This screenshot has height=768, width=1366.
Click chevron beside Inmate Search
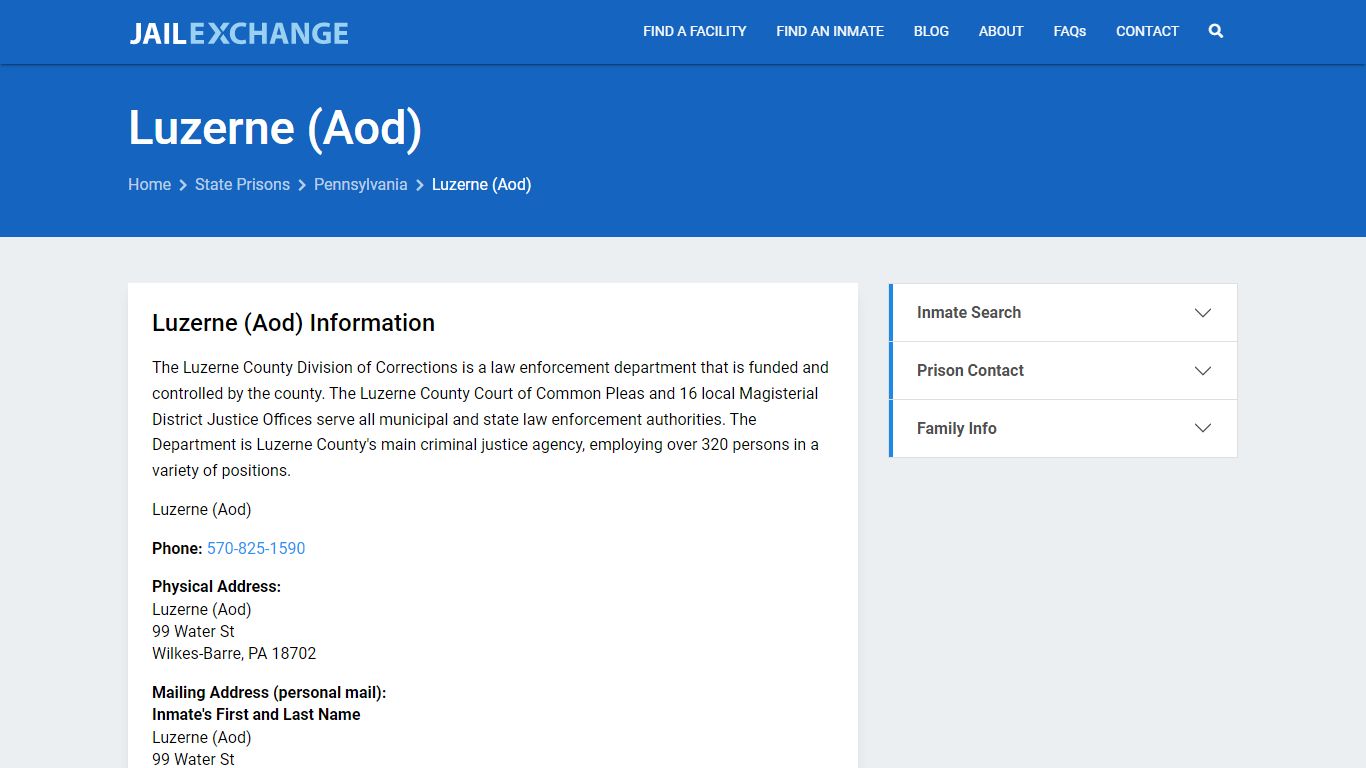[1203, 313]
